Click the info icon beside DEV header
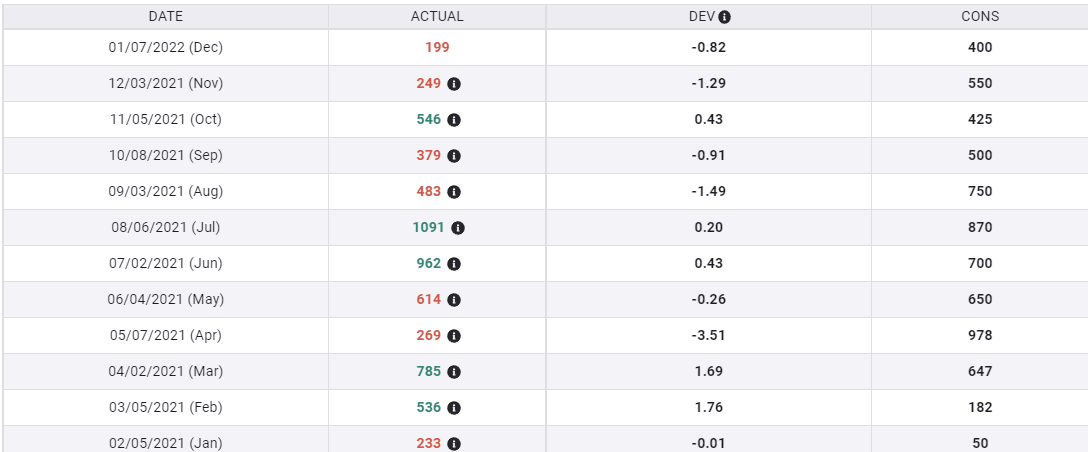1088x452 pixels. [x=725, y=17]
